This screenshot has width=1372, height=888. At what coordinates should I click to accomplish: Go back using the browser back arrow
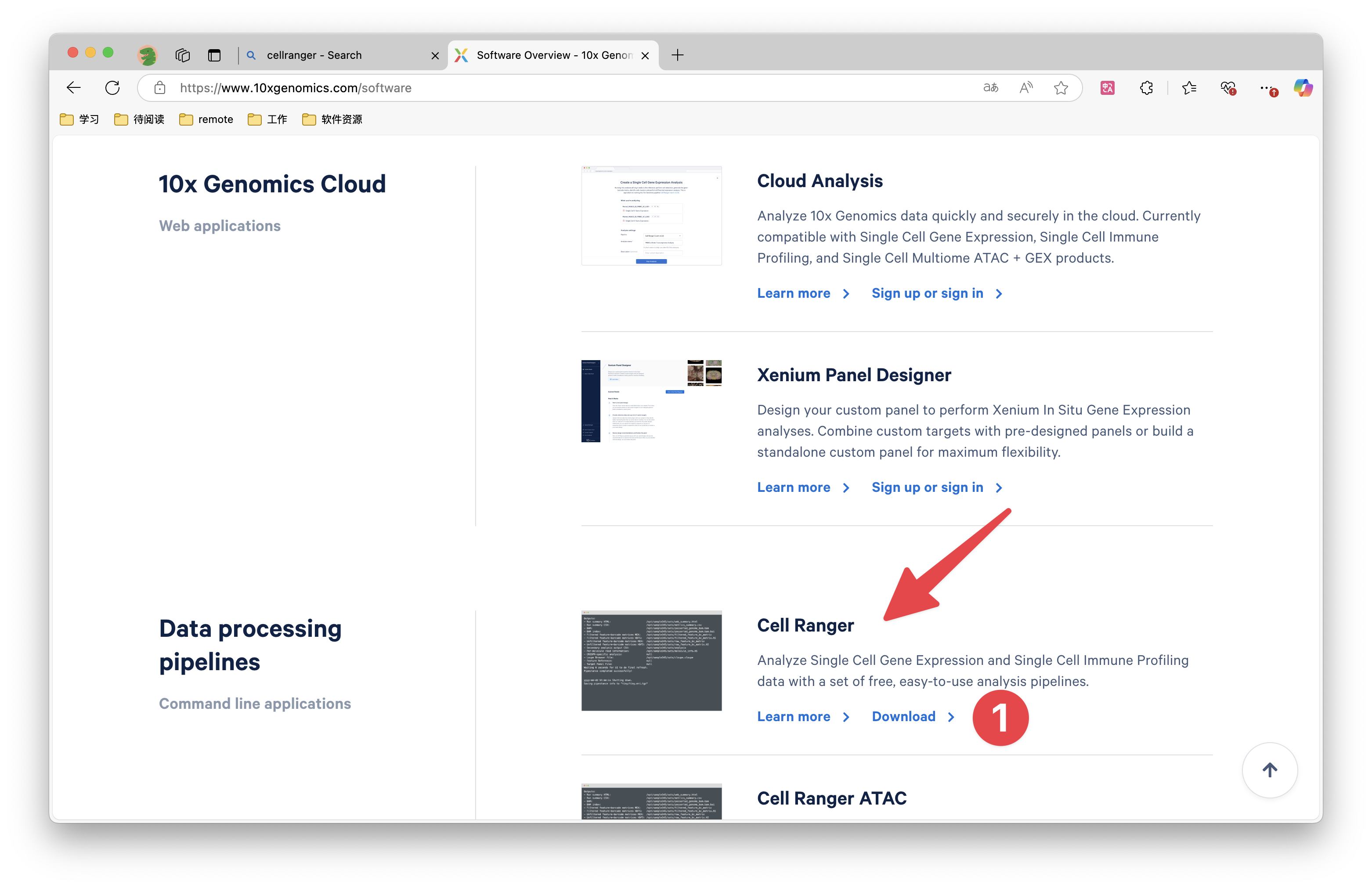coord(74,88)
